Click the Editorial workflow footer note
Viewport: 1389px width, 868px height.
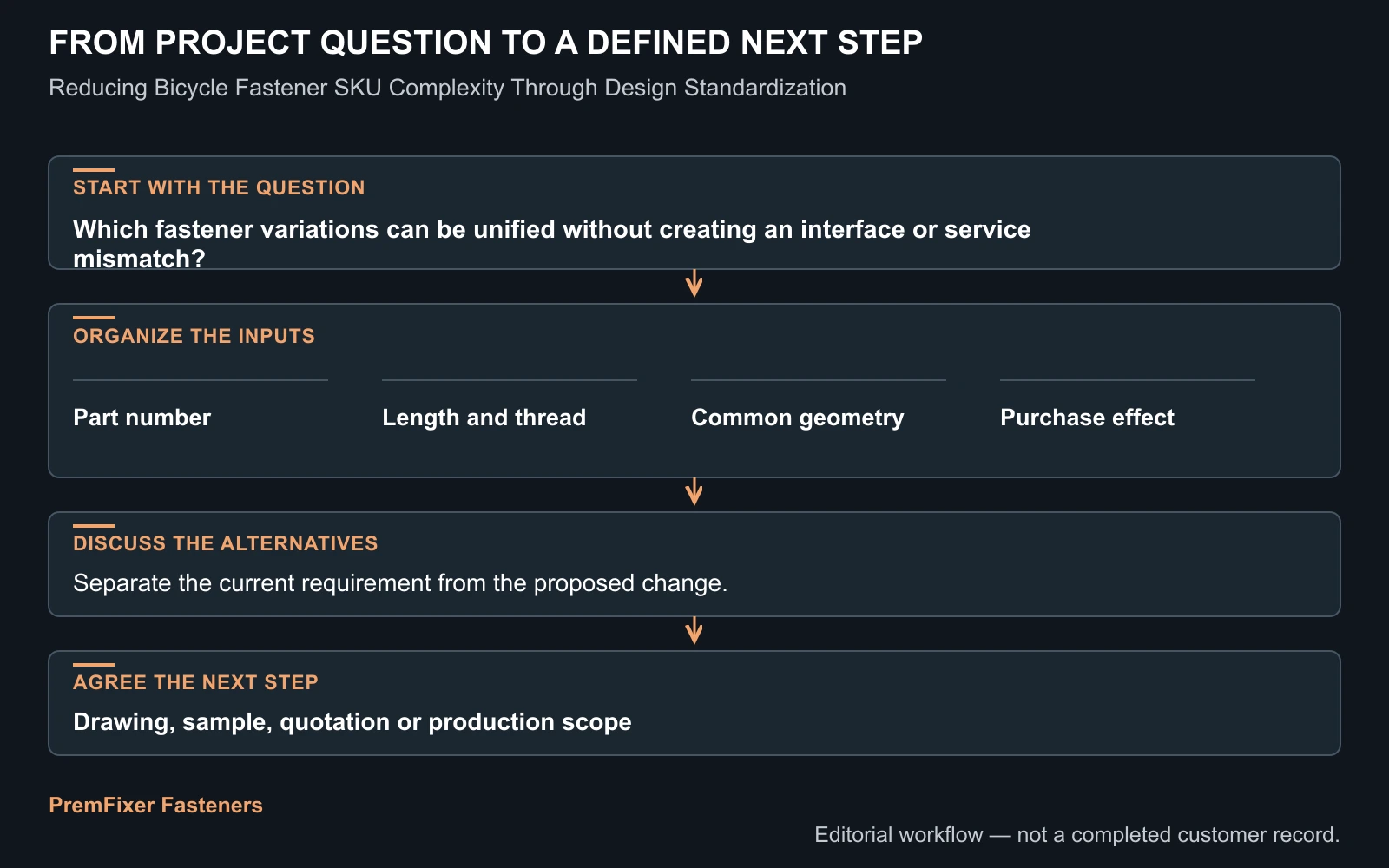point(1077,835)
